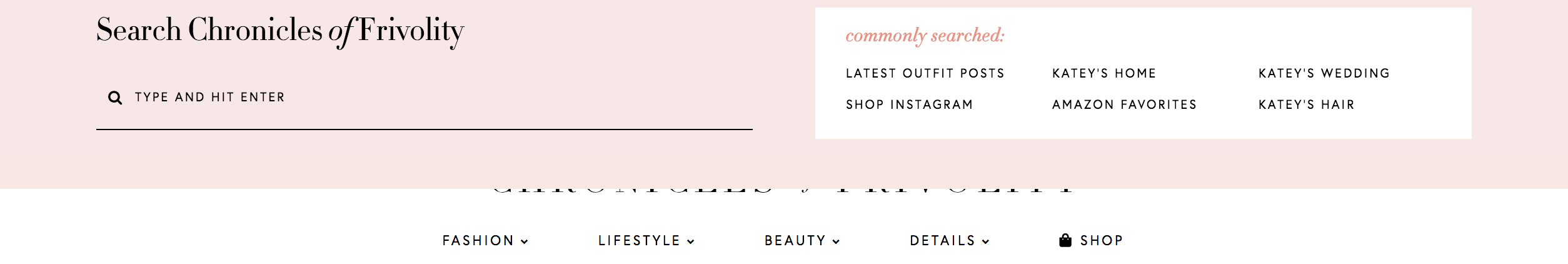Click the magnifying glass search icon
The width and height of the screenshot is (1568, 264).
(x=115, y=98)
